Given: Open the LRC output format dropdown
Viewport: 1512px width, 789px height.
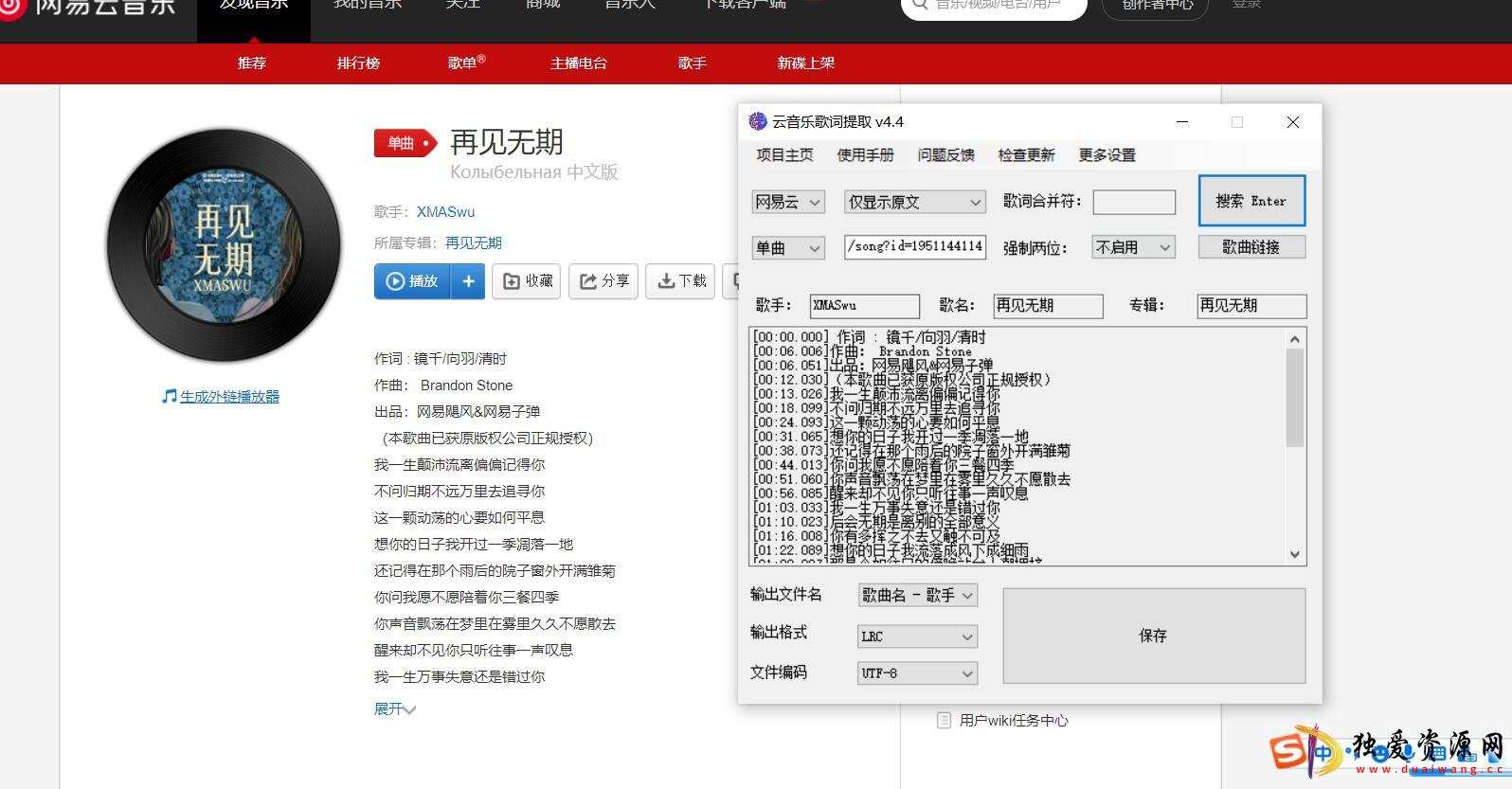Looking at the screenshot, I should coord(917,637).
